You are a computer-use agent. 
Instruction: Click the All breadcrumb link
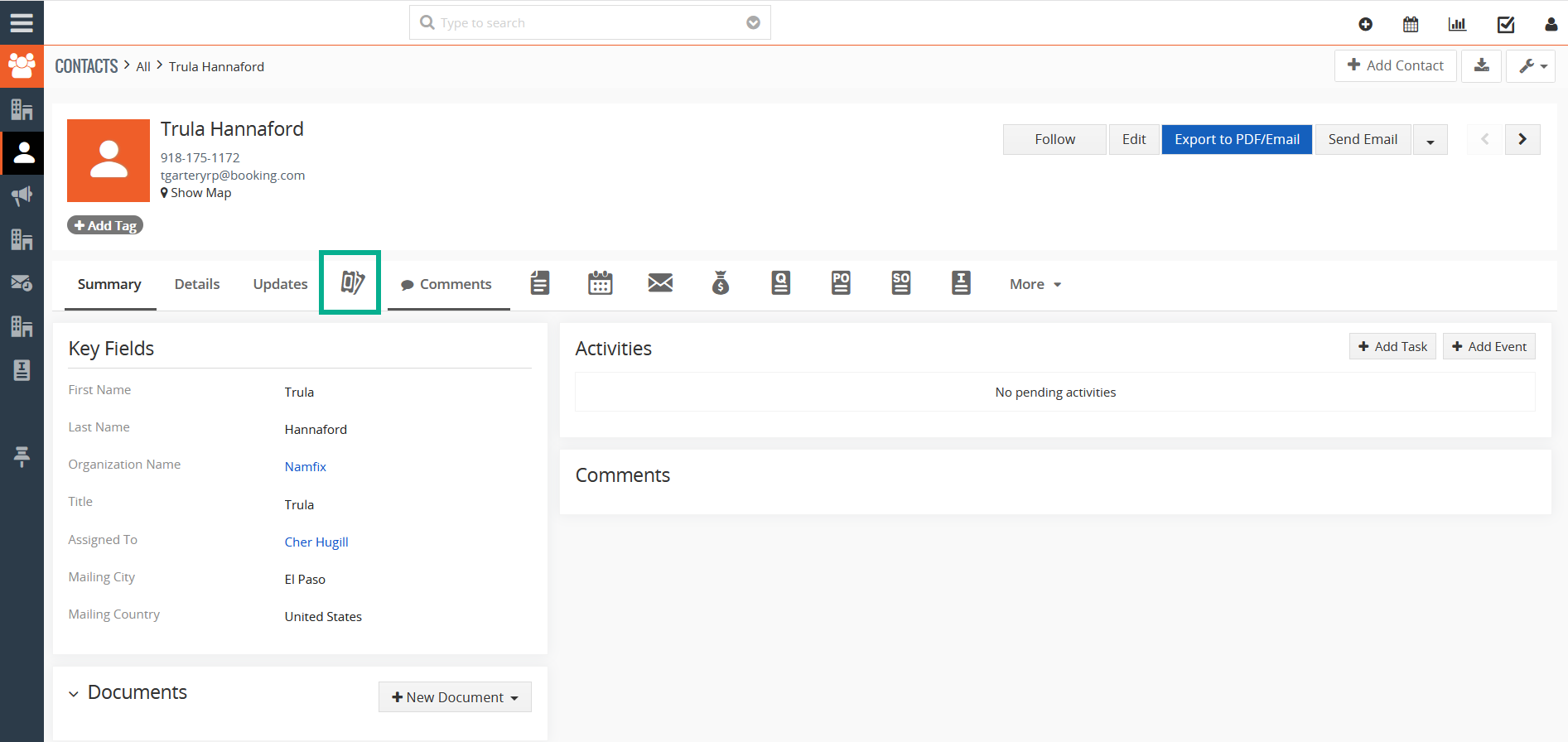click(x=143, y=67)
